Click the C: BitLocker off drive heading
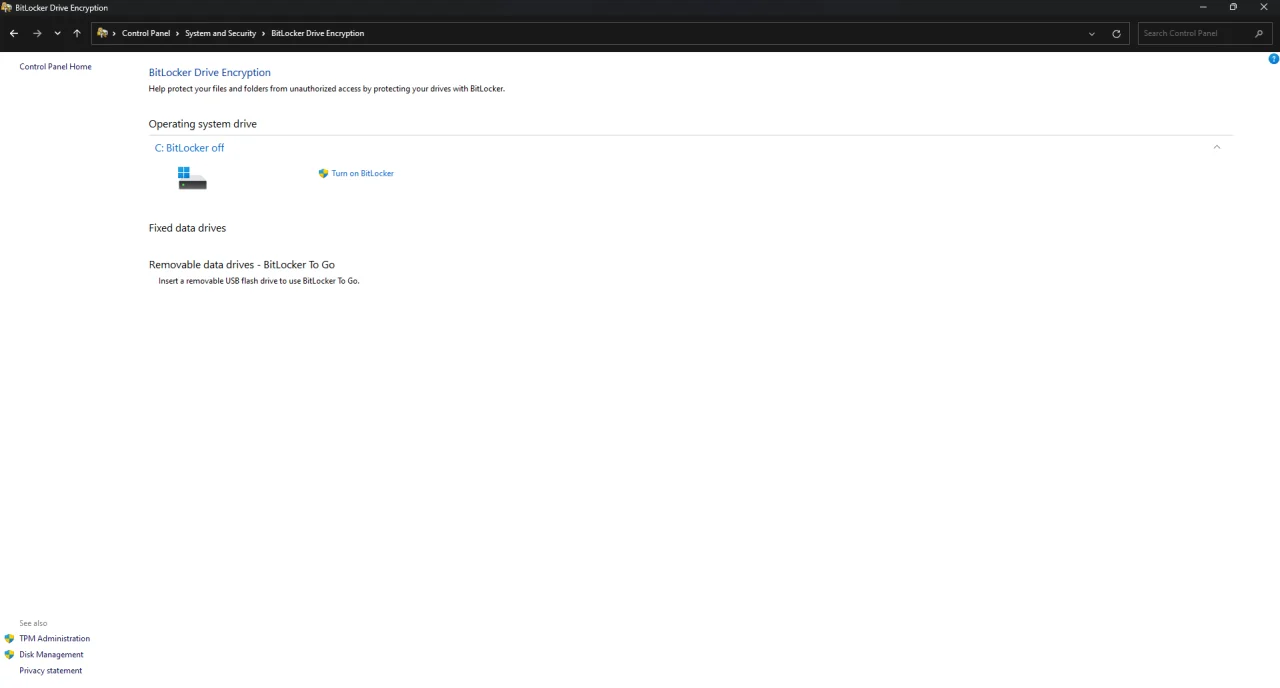 pyautogui.click(x=189, y=148)
